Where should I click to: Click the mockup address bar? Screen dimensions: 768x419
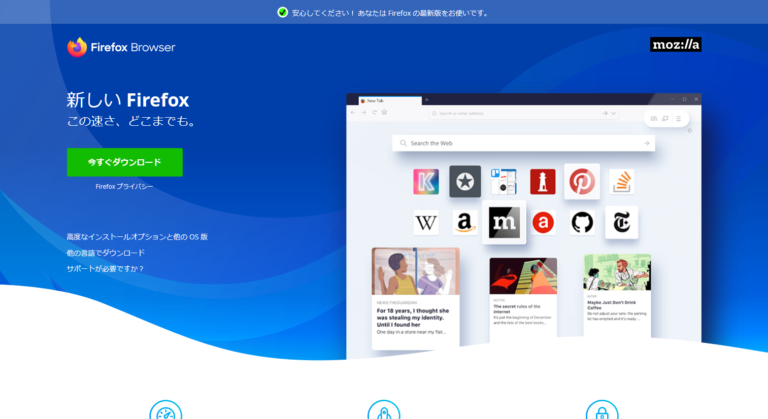tap(523, 113)
